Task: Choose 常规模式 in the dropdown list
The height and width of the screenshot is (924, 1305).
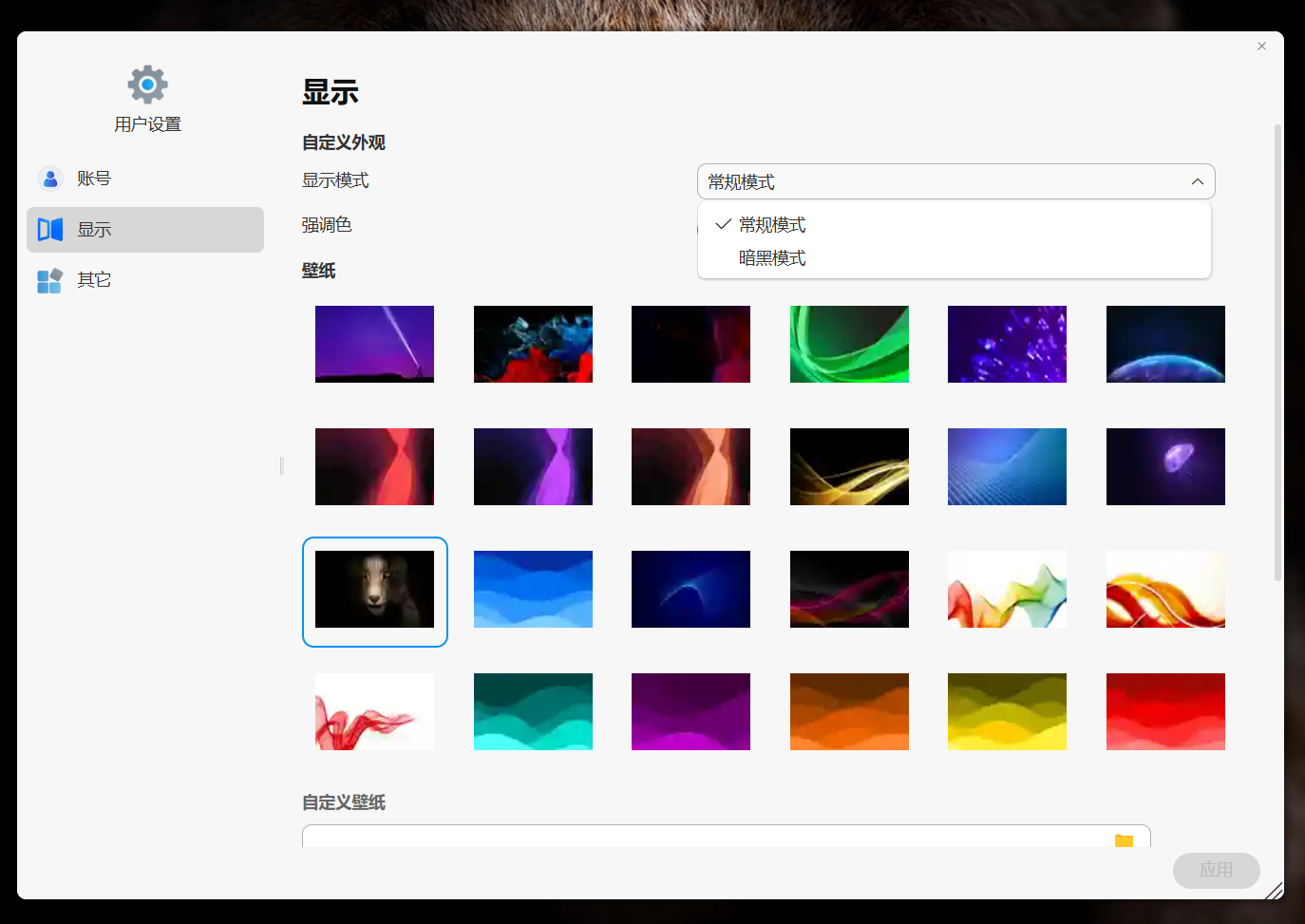Action: click(955, 225)
